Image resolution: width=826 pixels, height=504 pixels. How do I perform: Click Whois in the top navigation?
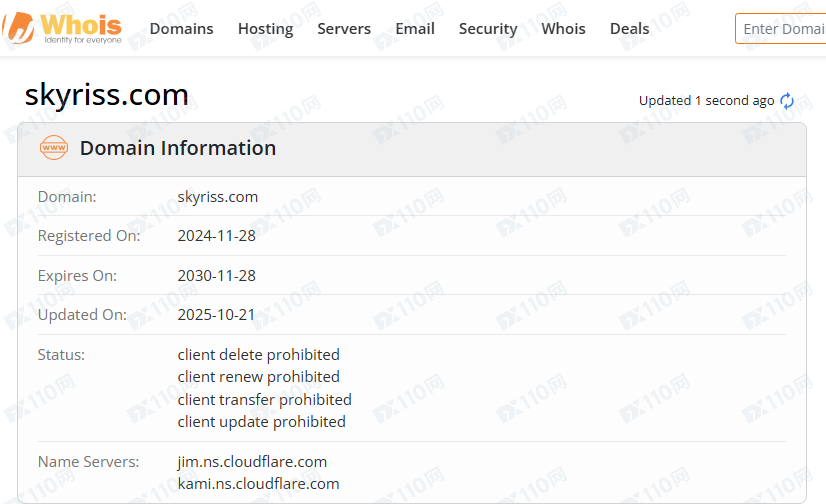[563, 29]
